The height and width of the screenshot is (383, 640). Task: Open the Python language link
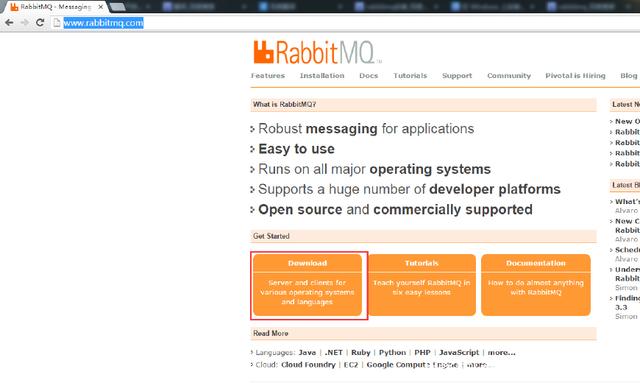coord(392,352)
